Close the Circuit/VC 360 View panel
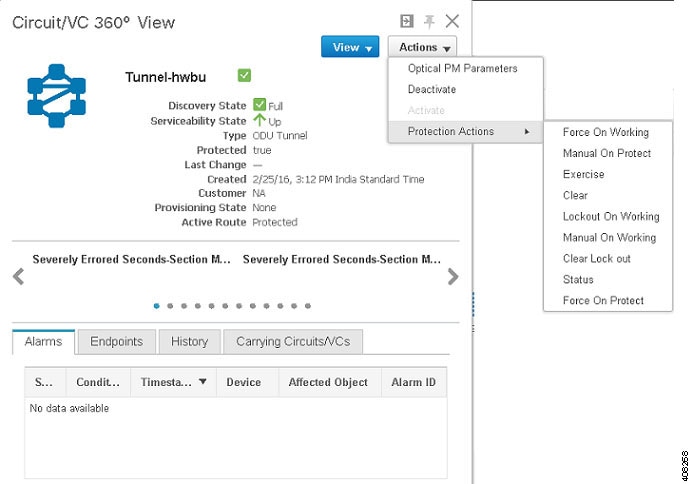The image size is (691, 484). pos(452,21)
